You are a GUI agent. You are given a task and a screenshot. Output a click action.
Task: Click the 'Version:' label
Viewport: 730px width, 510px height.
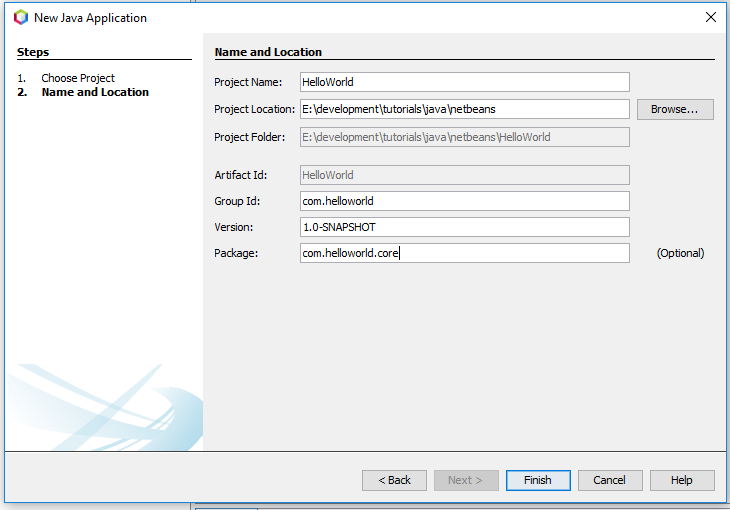(x=234, y=227)
